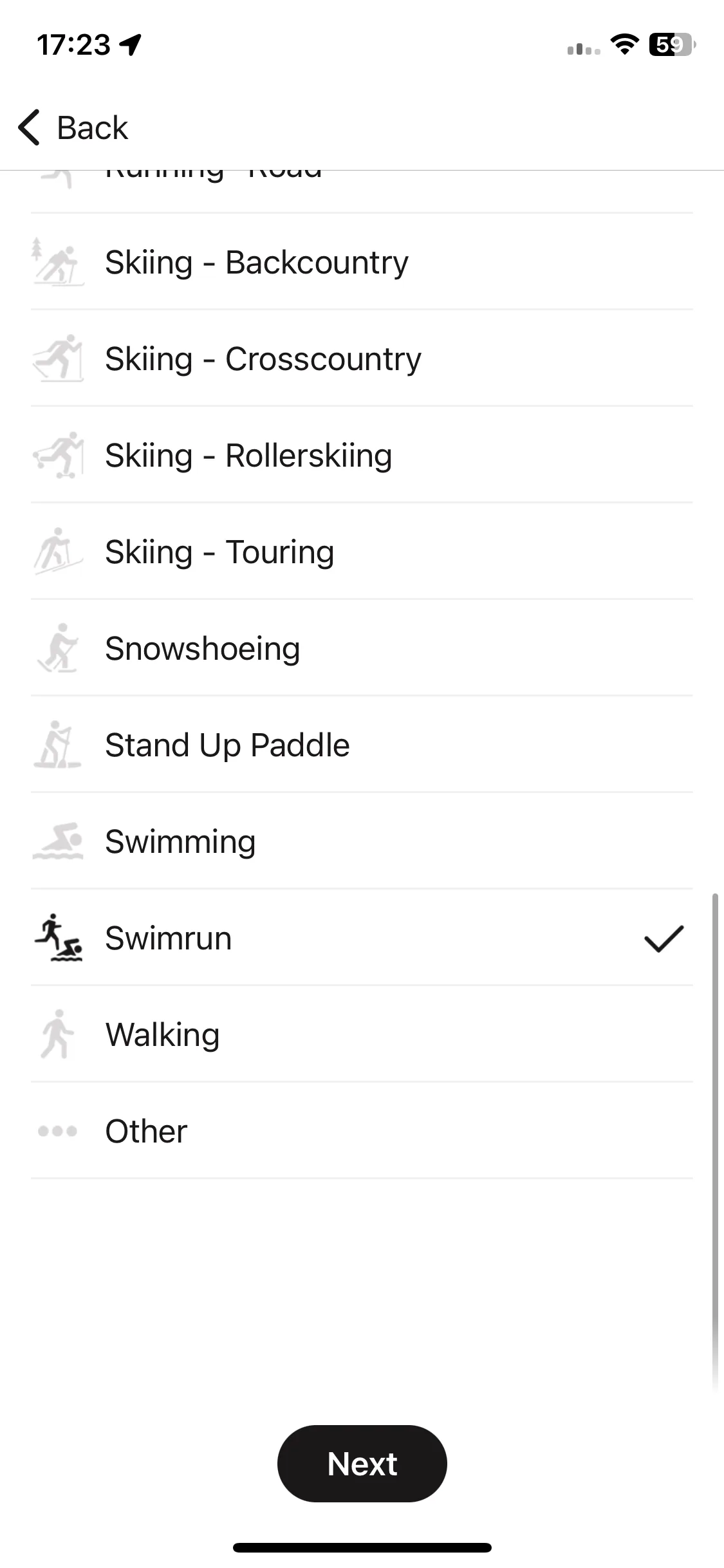The height and width of the screenshot is (1568, 724).
Task: Click the vertical scrollbar indicator
Action: click(x=714, y=1143)
